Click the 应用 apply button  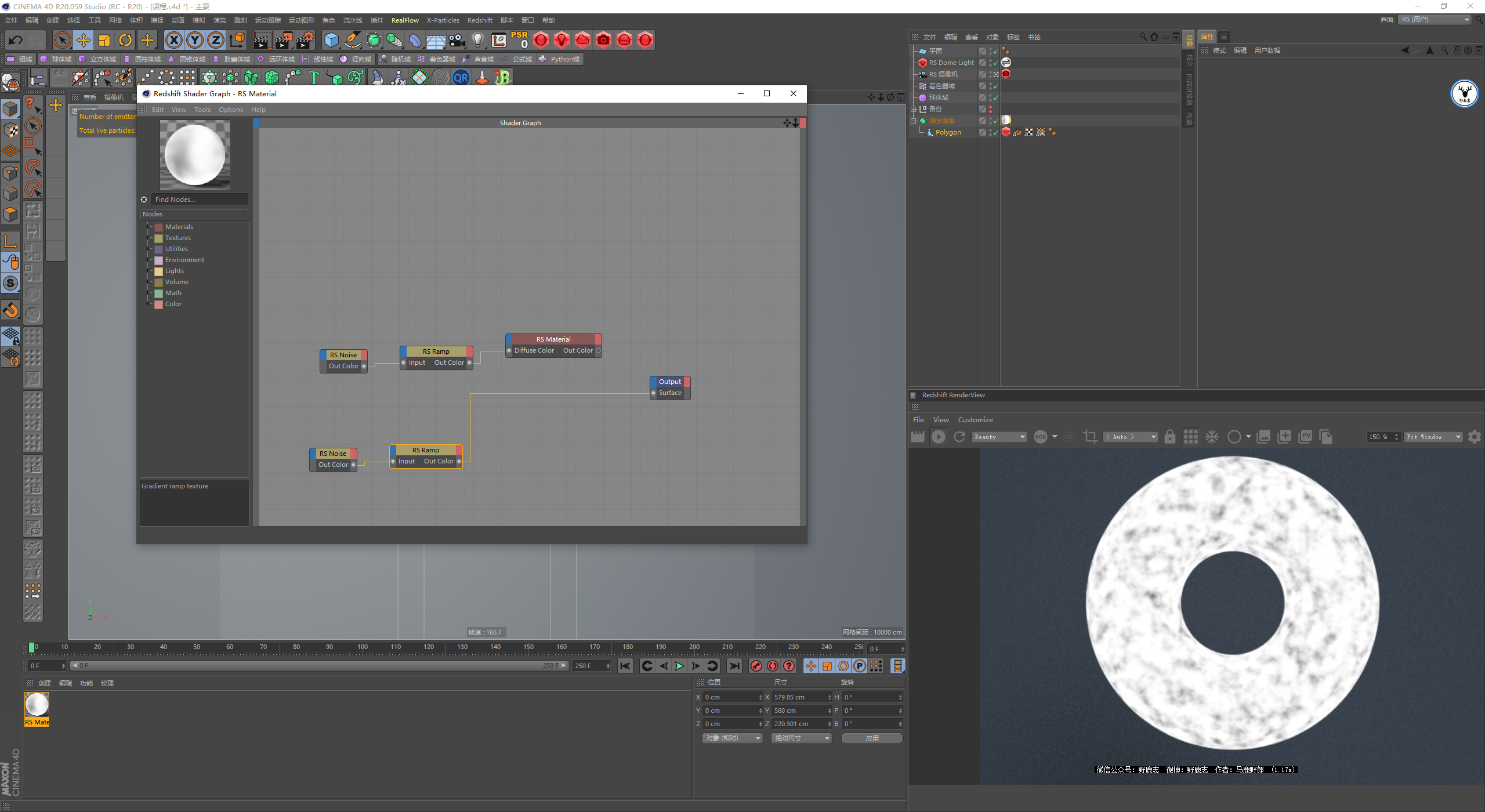coord(872,738)
